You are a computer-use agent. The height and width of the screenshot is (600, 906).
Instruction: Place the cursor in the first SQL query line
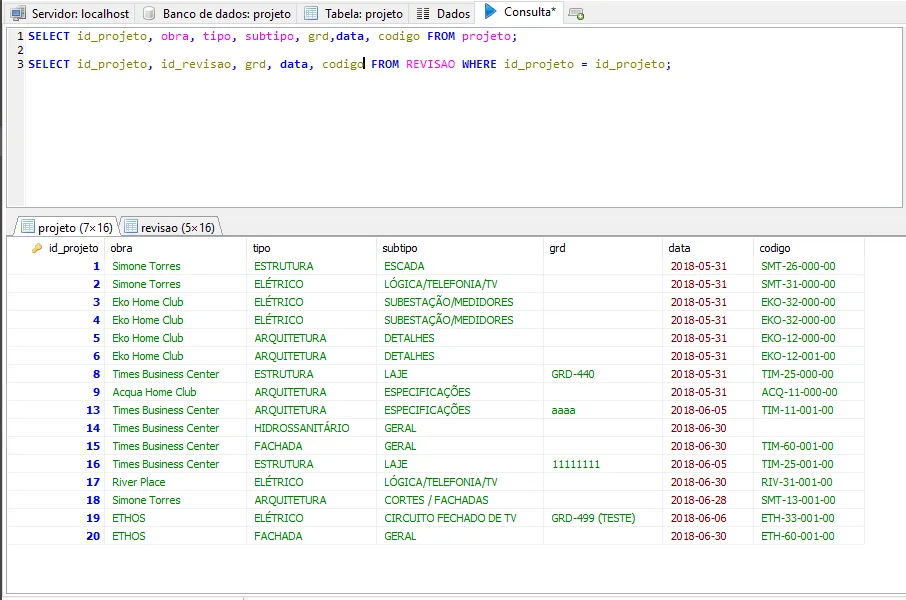click(272, 36)
